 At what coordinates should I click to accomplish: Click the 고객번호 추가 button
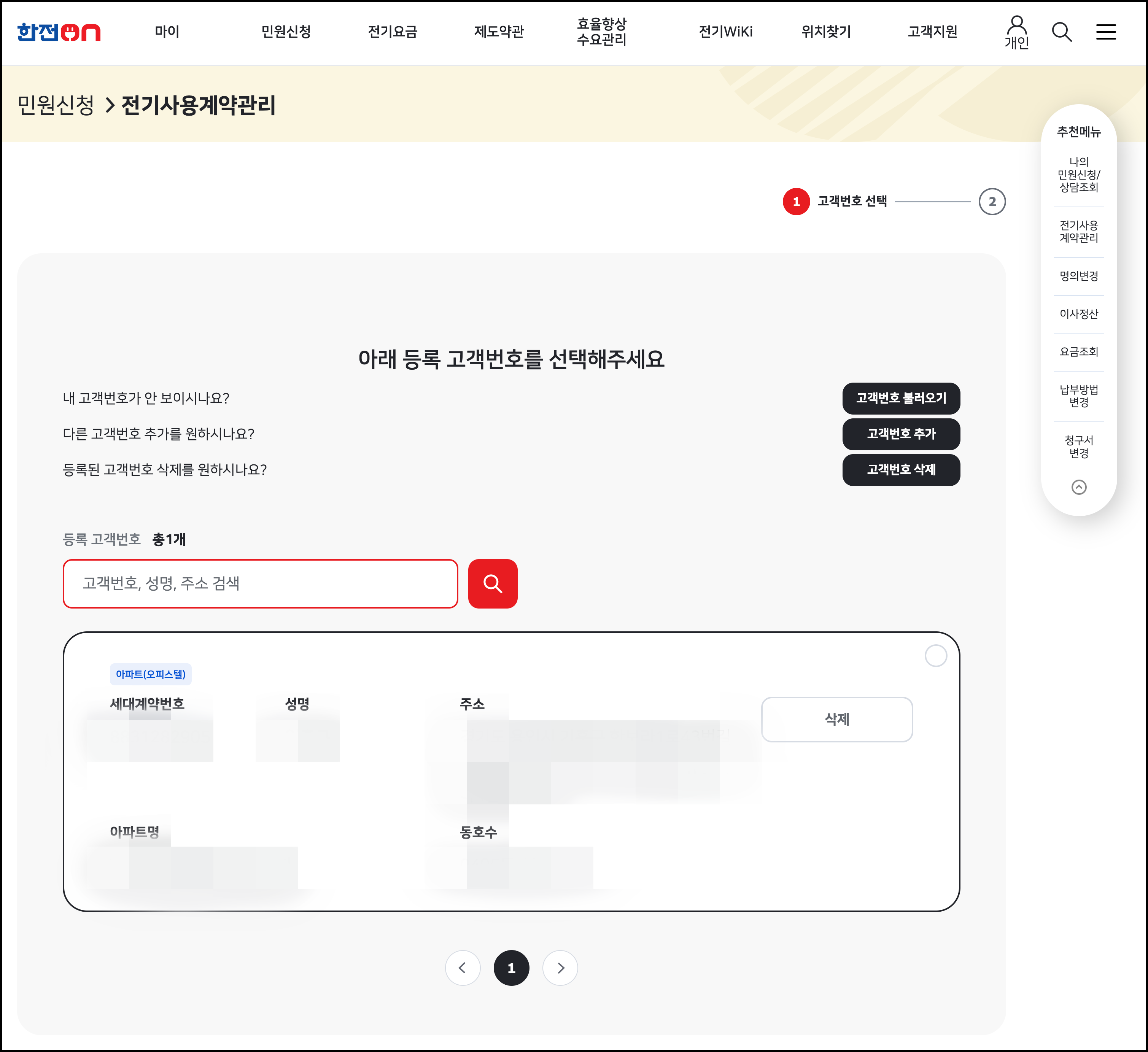[x=901, y=434]
